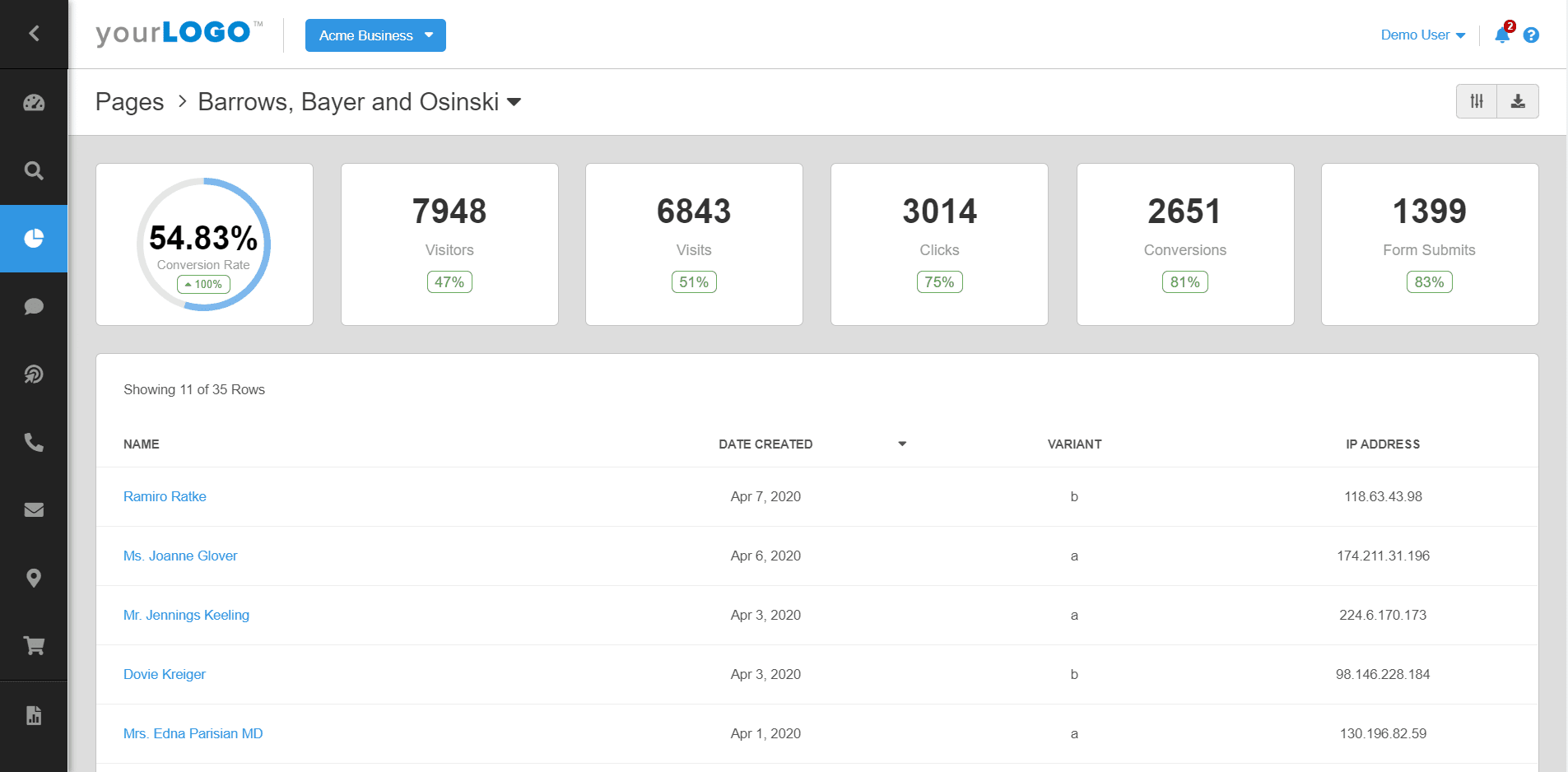
Task: Open the location pin sidebar icon
Action: (34, 578)
